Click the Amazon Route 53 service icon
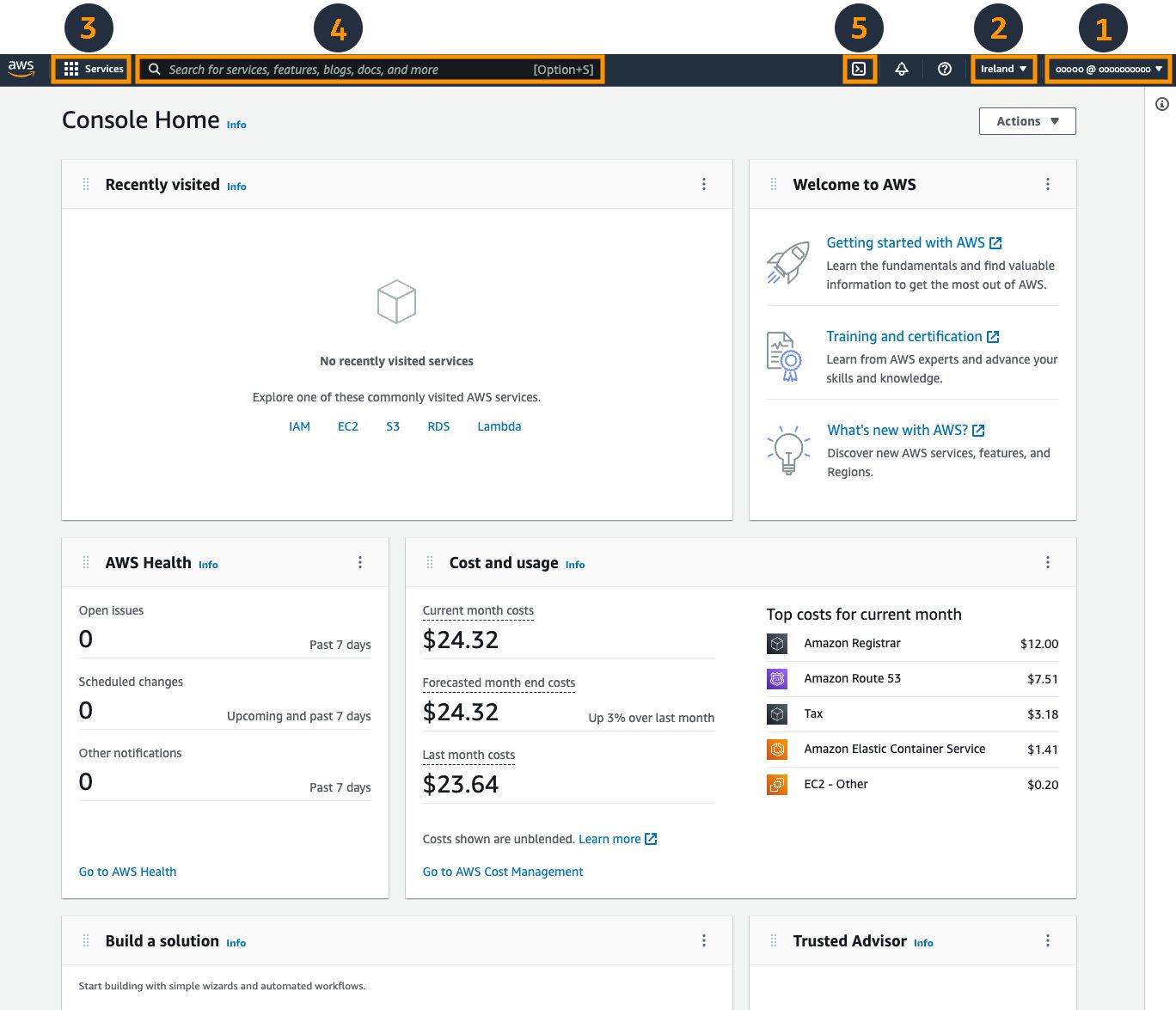The height and width of the screenshot is (1010, 1176). 776,678
